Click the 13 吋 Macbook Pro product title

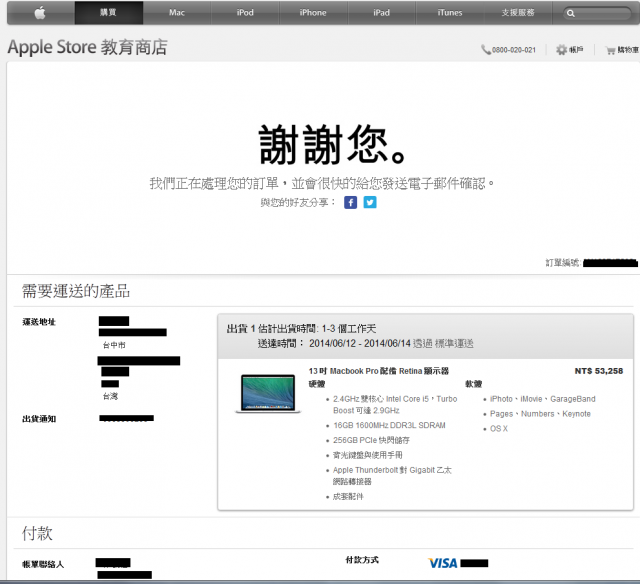point(378,371)
